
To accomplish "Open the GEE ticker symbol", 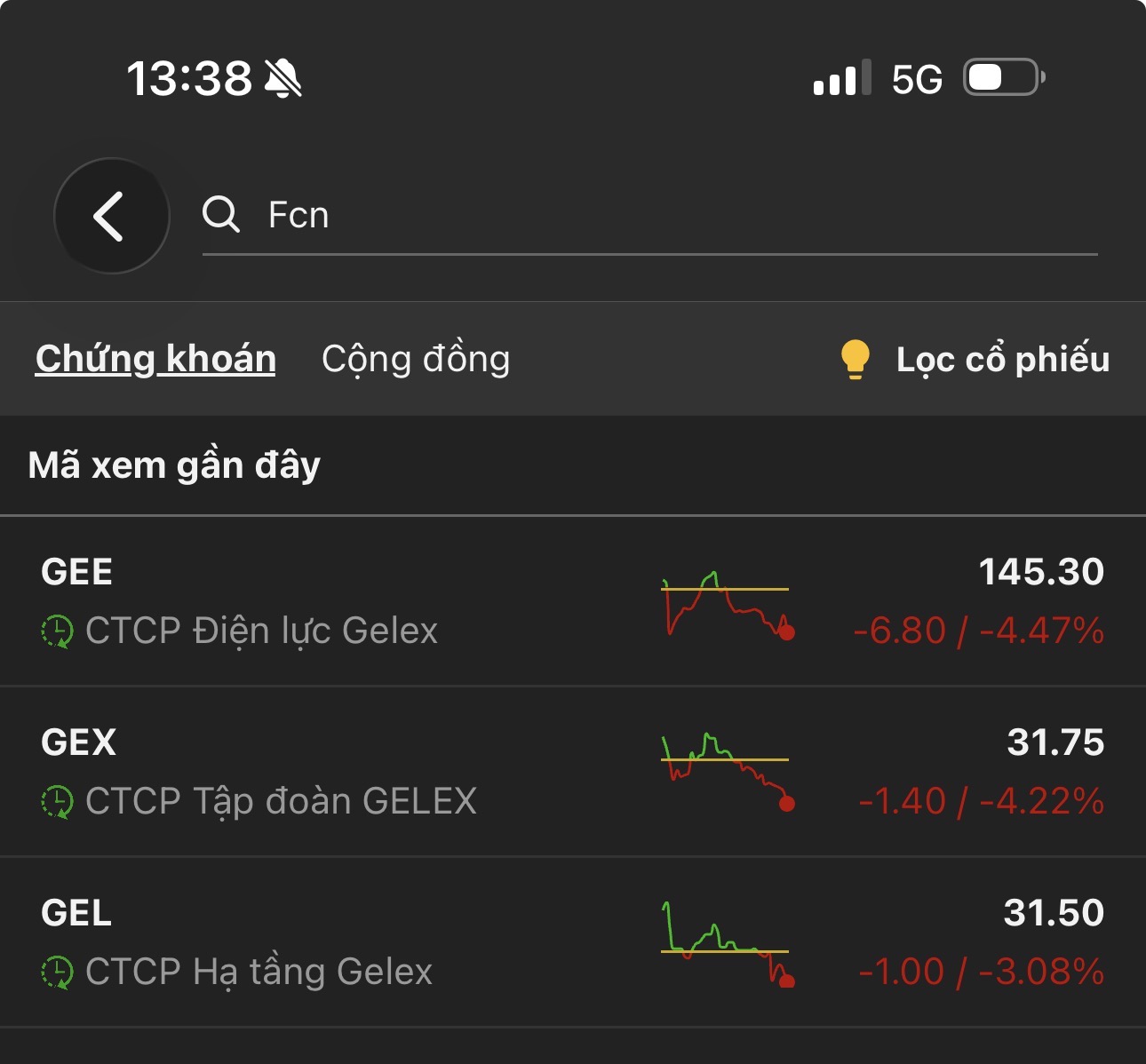I will click(77, 572).
